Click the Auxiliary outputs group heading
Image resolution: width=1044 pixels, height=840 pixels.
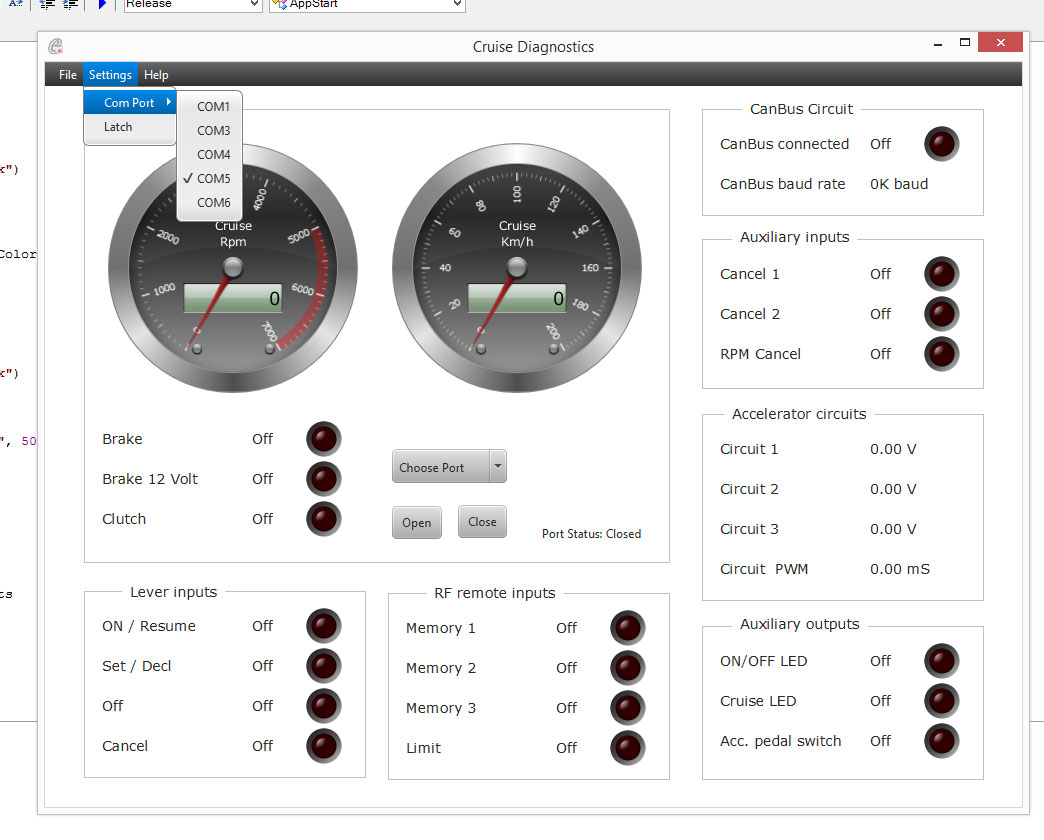tap(800, 624)
